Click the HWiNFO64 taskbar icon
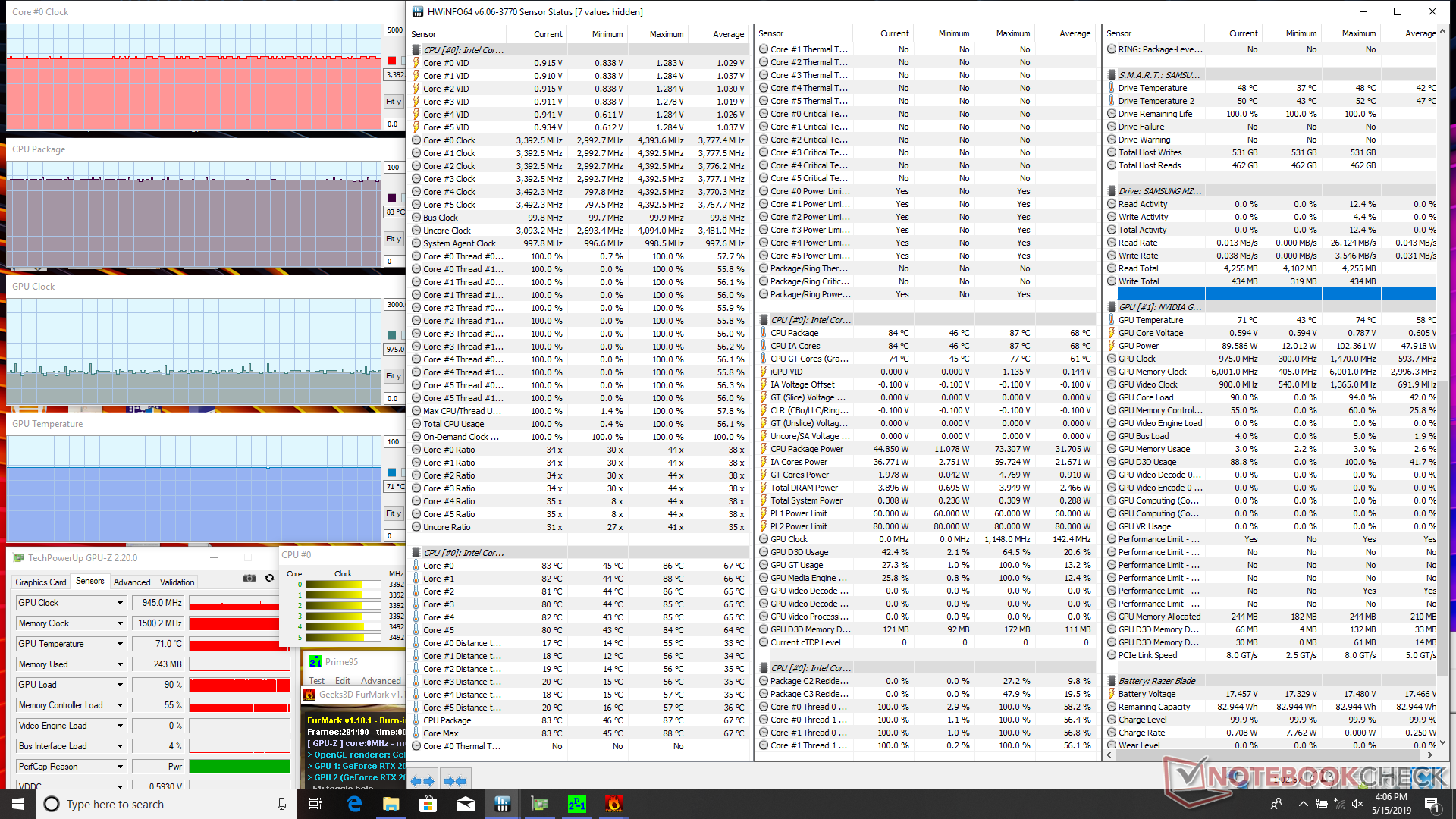This screenshot has width=1456, height=819. [x=502, y=804]
